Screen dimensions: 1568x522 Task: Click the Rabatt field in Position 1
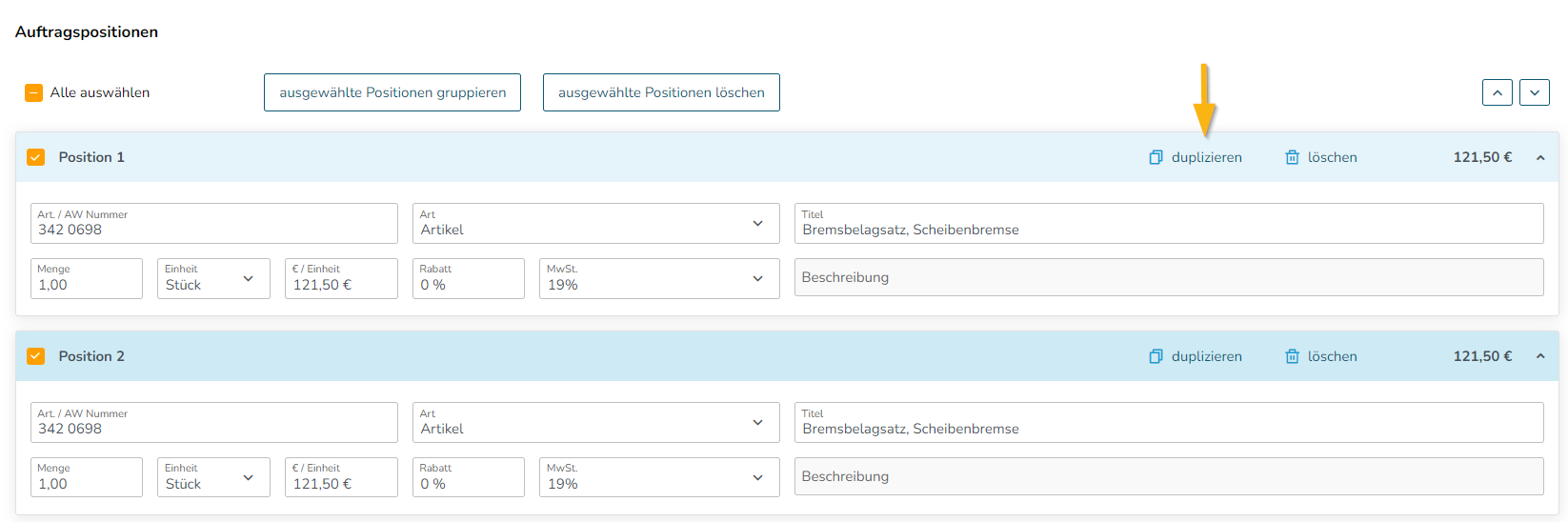(468, 278)
